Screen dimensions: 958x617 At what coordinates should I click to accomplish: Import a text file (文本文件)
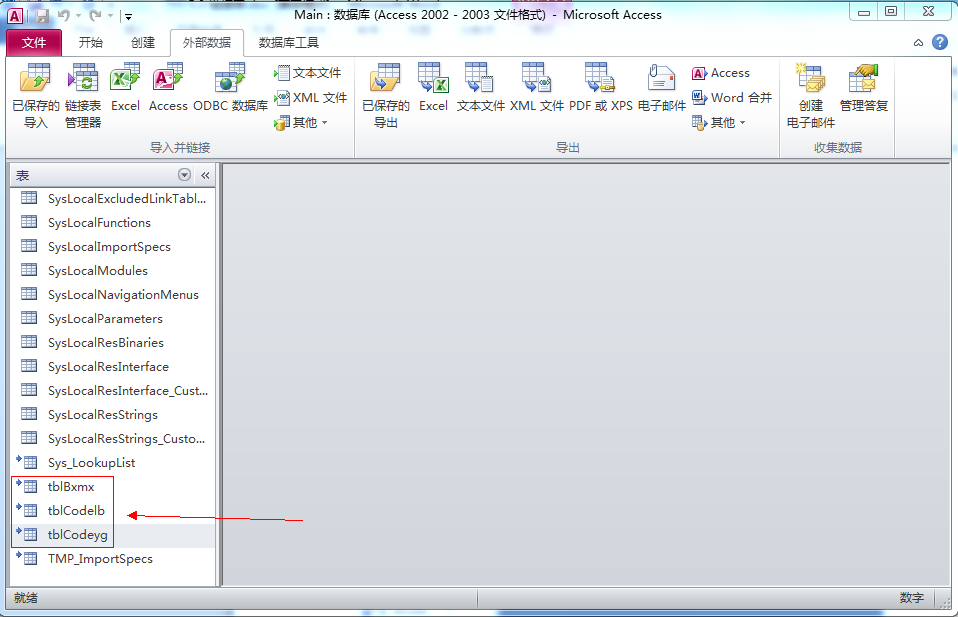click(x=308, y=73)
